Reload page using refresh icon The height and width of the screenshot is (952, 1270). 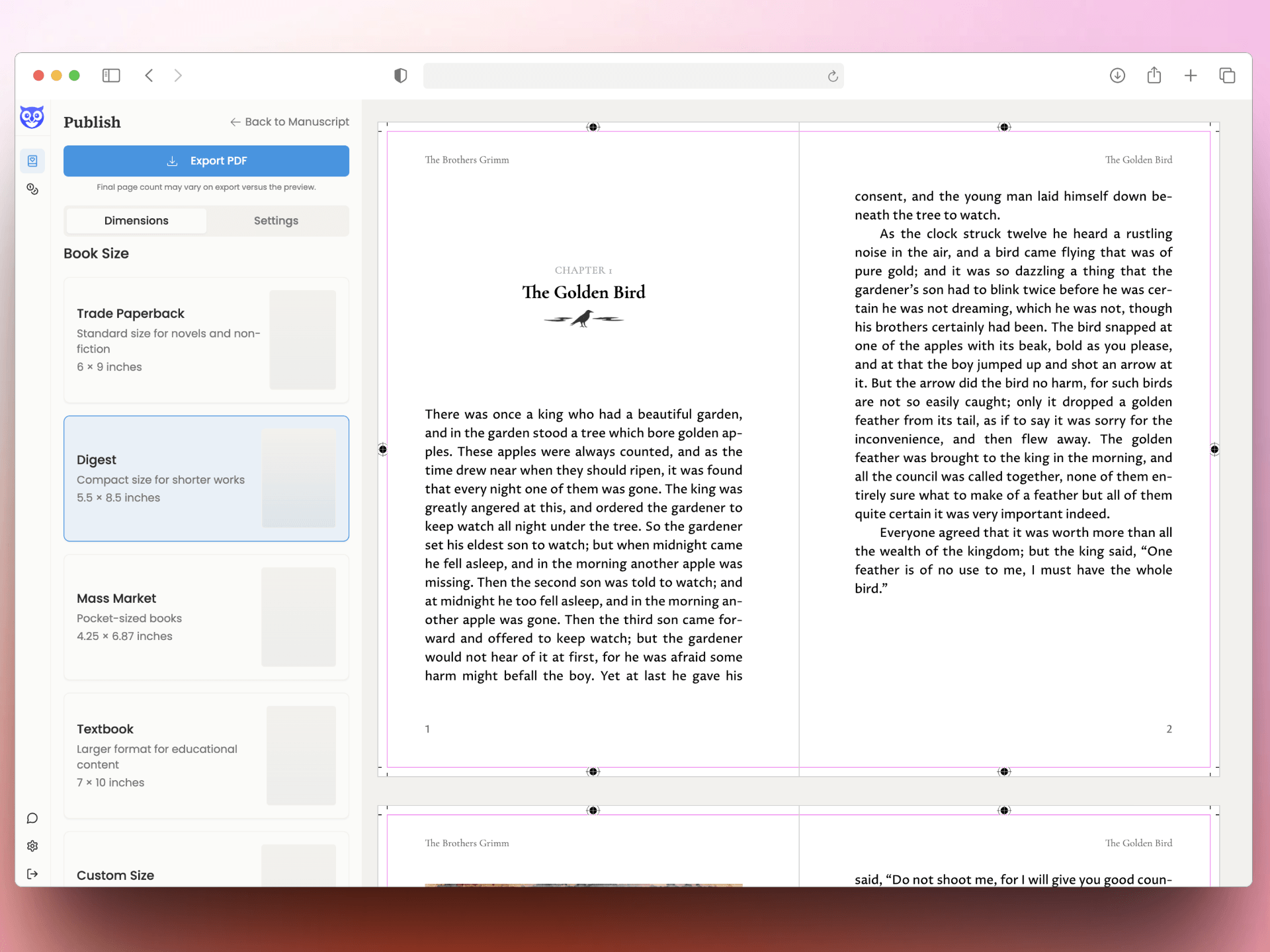pos(833,76)
